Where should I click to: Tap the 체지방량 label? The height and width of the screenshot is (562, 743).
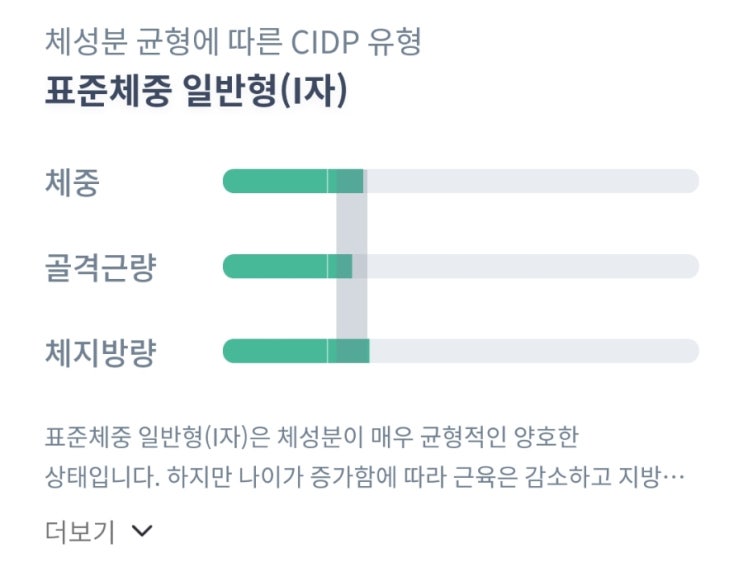tap(100, 353)
